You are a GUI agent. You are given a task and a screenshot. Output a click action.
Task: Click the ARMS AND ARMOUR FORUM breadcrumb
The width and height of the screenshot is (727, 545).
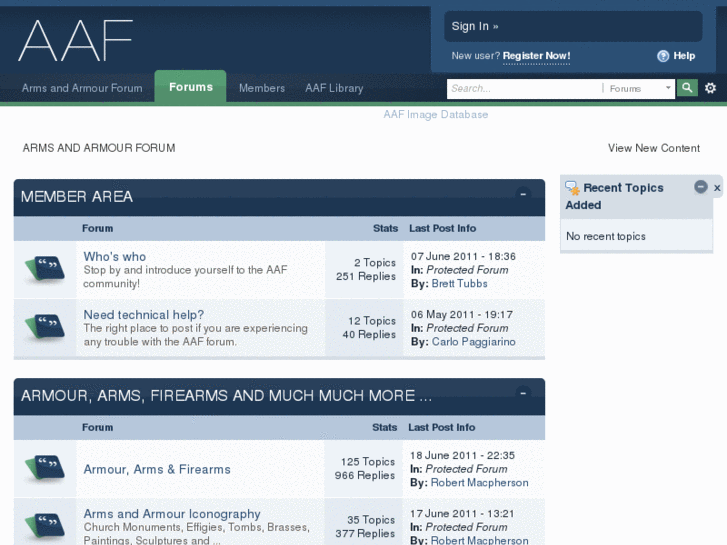(x=99, y=148)
